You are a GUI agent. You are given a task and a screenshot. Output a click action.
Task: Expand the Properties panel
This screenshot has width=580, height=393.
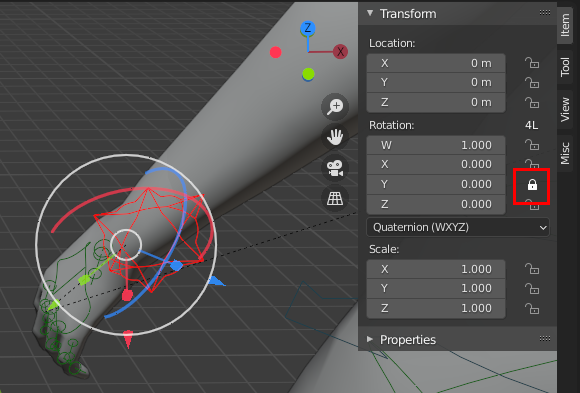[x=370, y=339]
